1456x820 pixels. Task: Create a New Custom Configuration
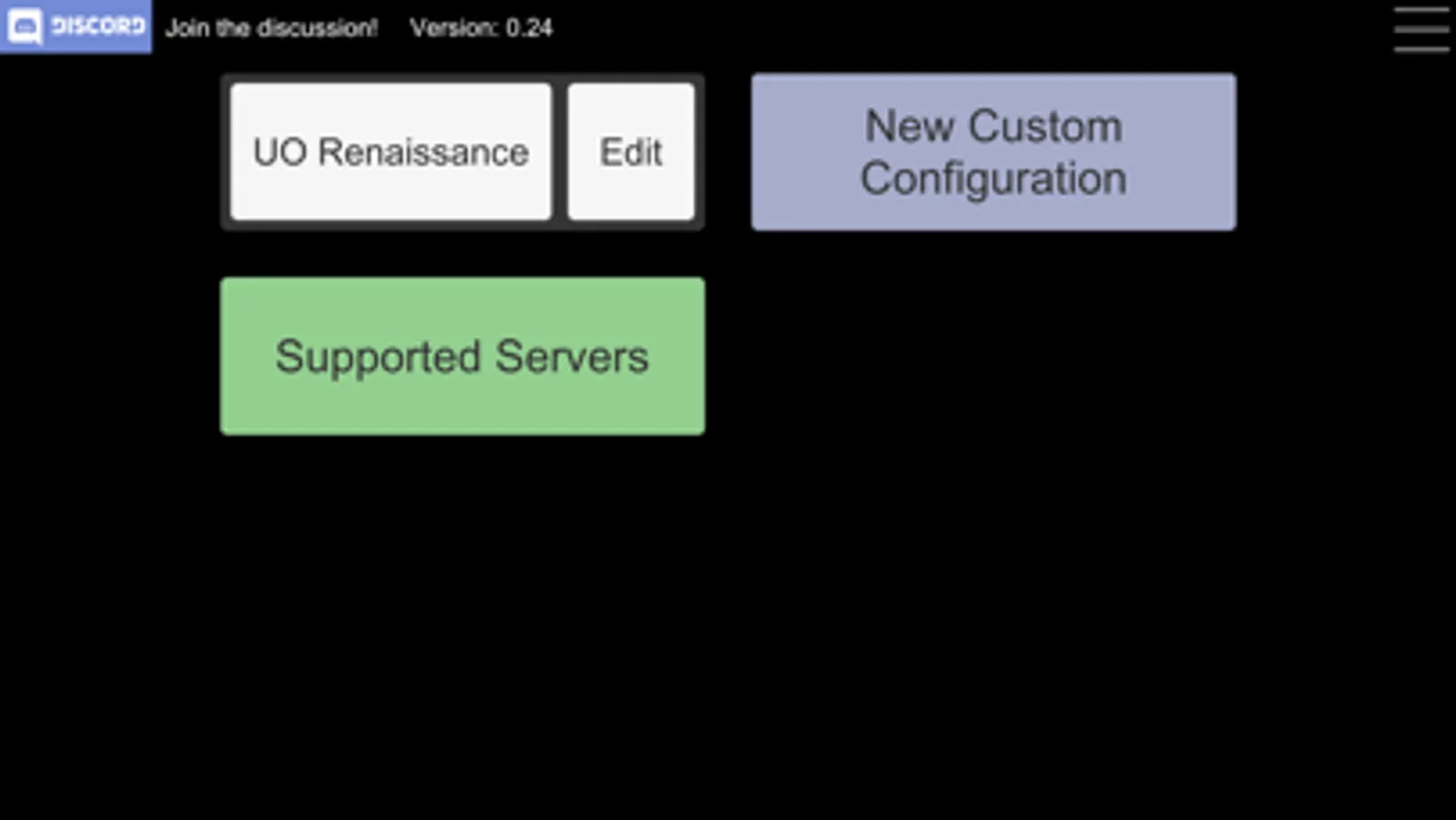[993, 151]
